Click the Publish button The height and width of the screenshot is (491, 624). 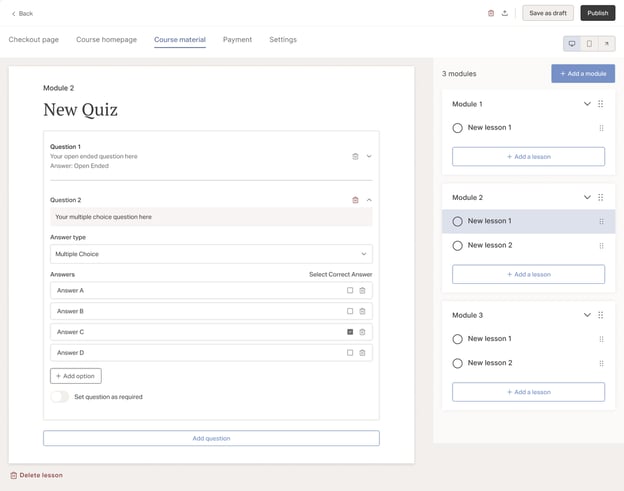[x=598, y=13]
